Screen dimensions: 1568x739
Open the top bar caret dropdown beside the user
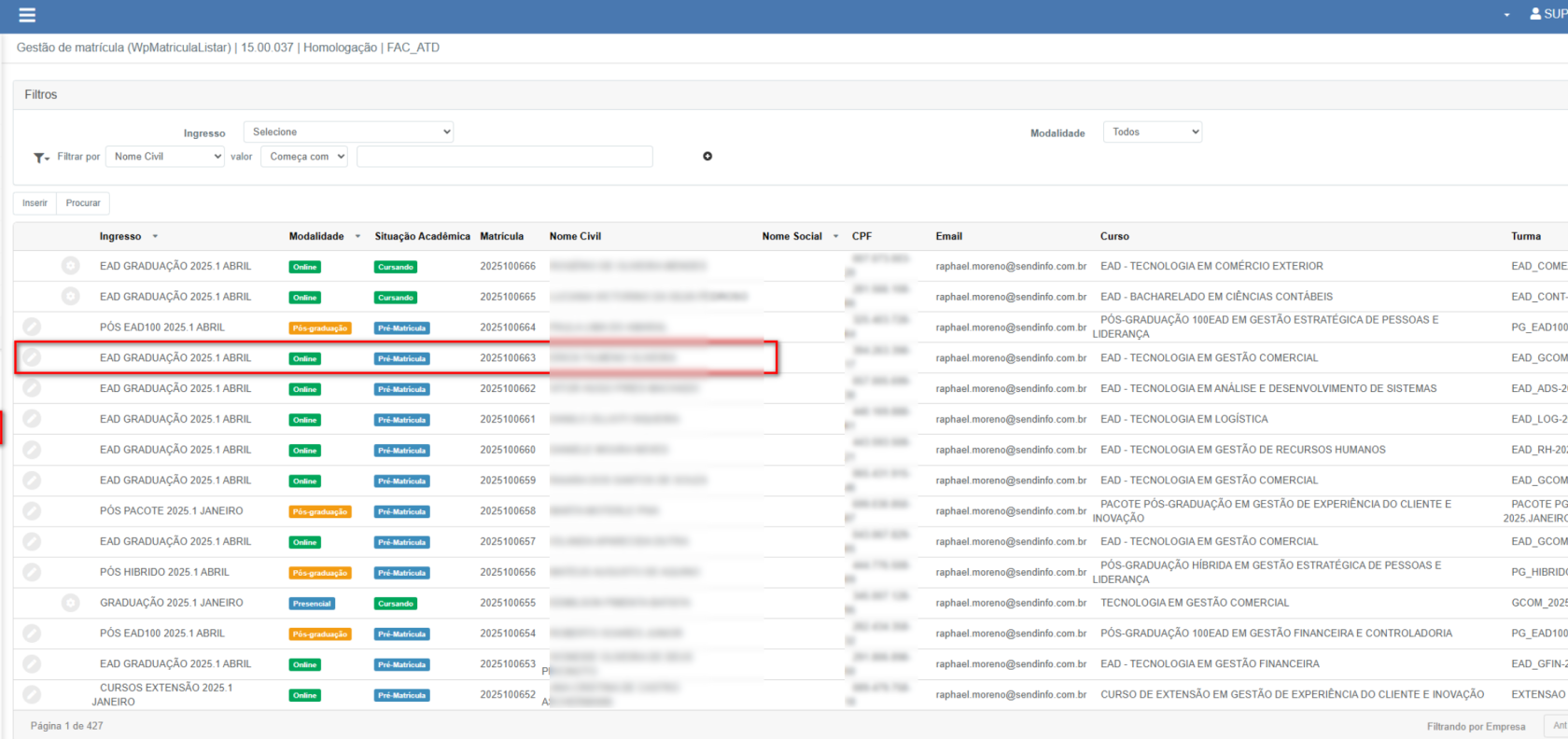pos(1506,15)
